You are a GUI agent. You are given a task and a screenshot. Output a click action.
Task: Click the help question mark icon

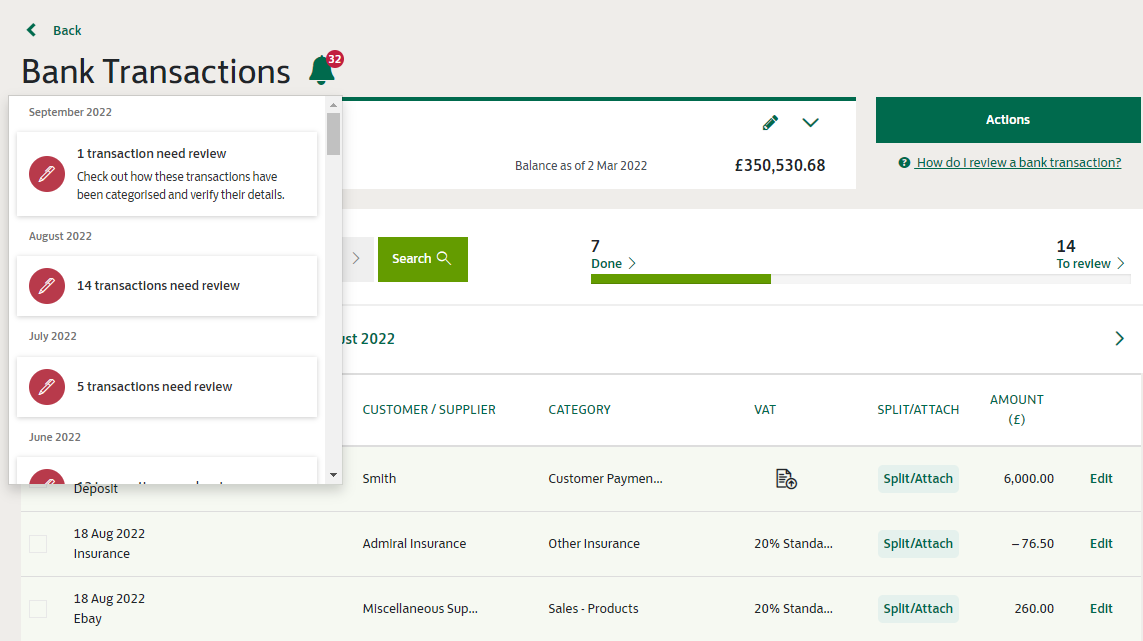point(904,163)
